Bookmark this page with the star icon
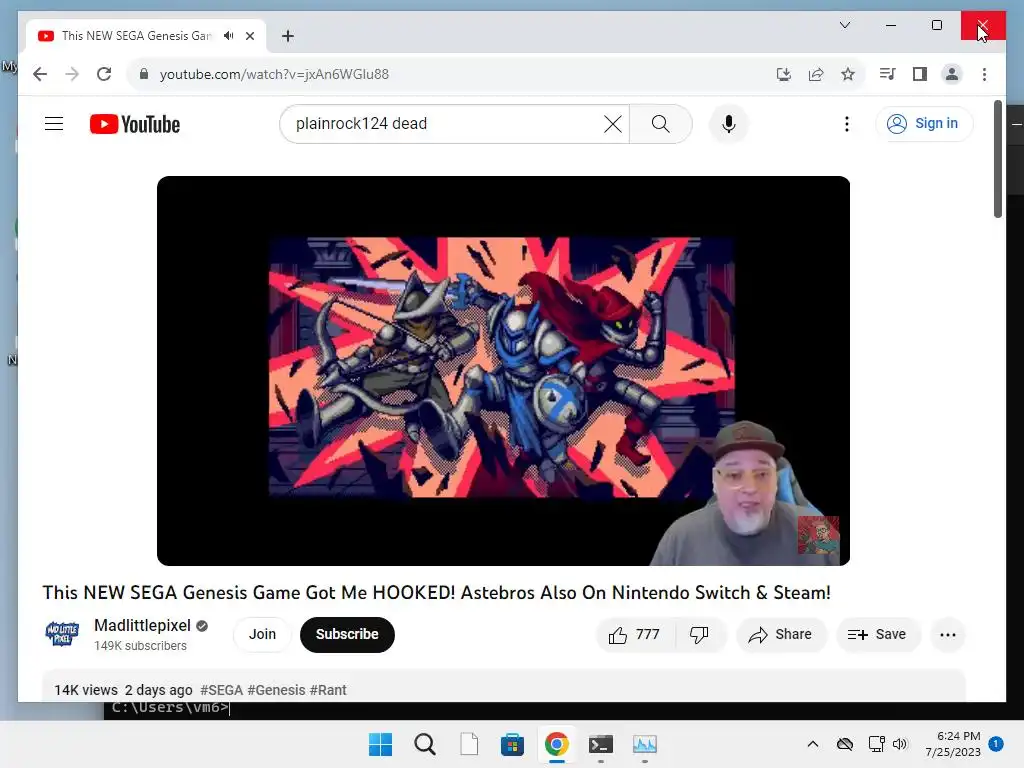1024x768 pixels. point(848,74)
